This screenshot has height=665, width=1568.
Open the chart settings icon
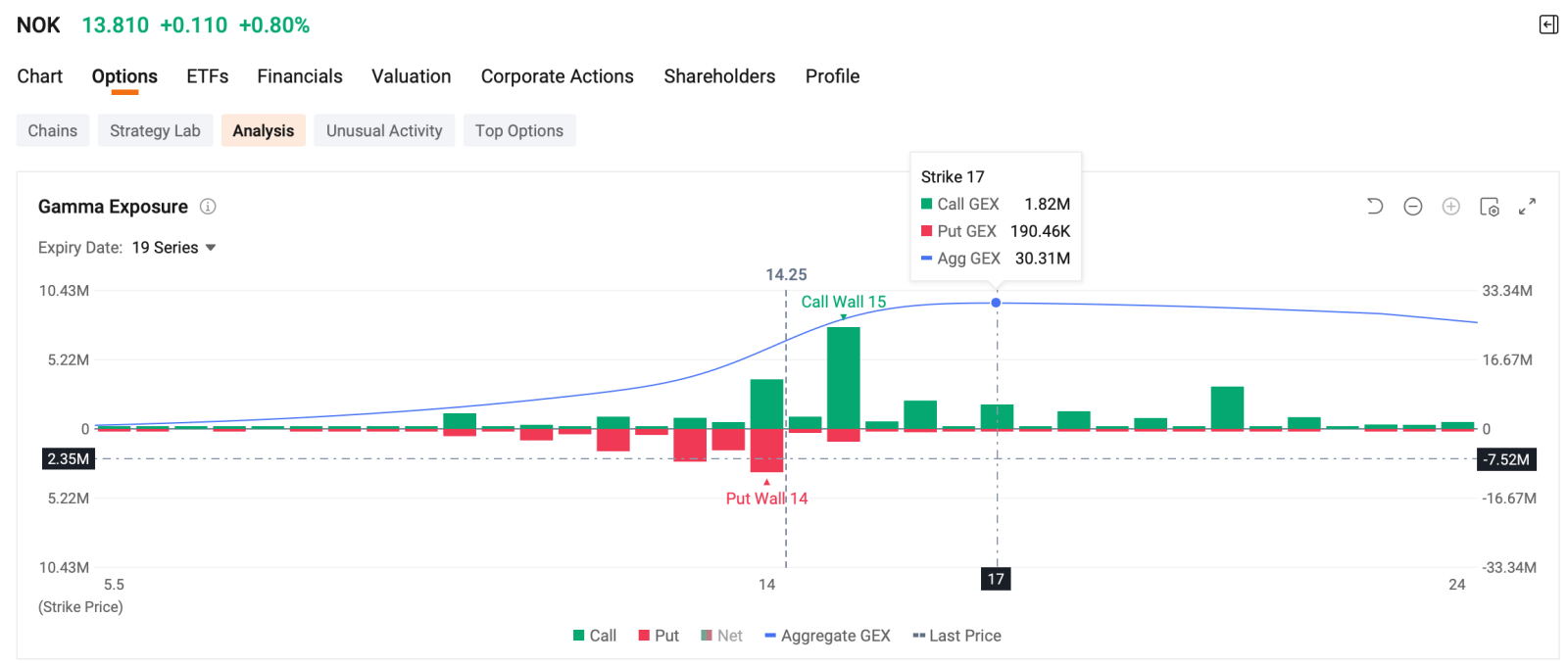click(1490, 207)
